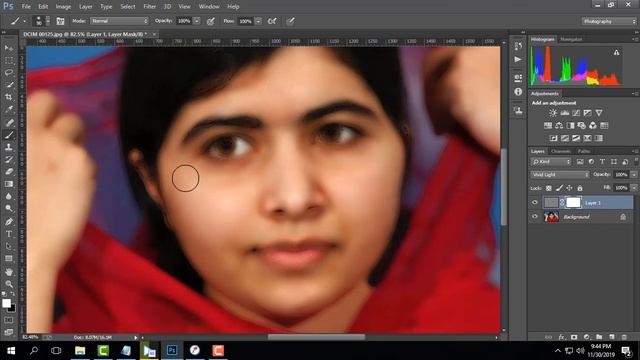
Task: Switch to the Paths tab
Action: (584, 151)
